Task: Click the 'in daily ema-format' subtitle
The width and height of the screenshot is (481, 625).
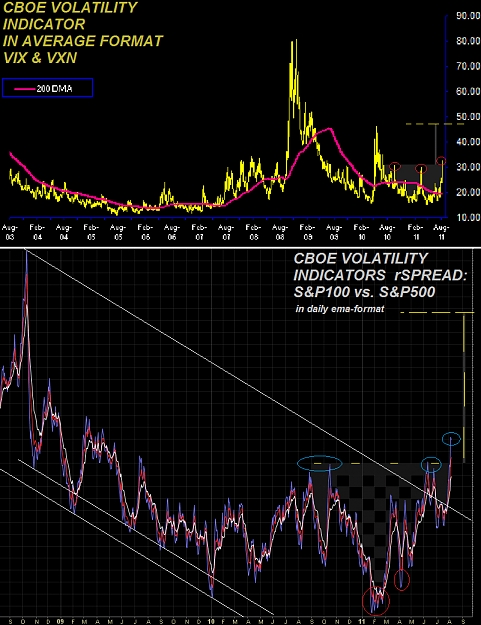Action: [x=340, y=309]
